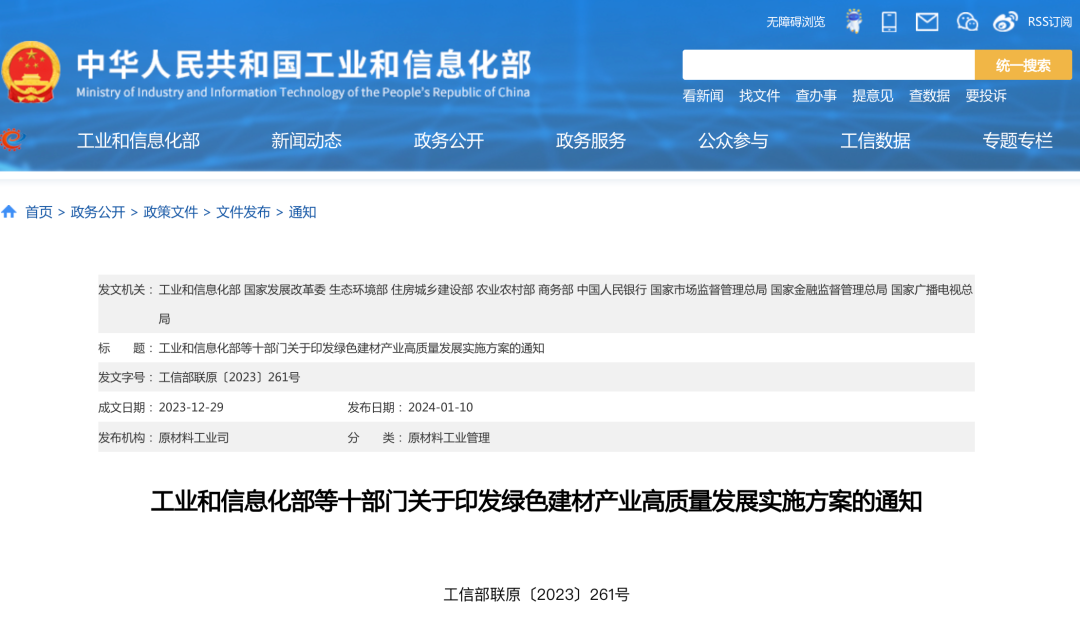
Task: Go to 政务公开 in breadcrumb
Action: coord(98,212)
